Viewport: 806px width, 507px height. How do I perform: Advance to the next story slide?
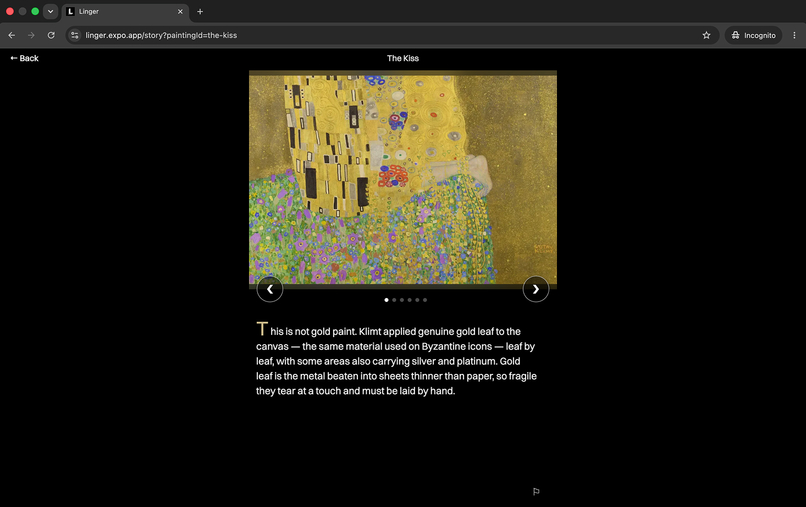pyautogui.click(x=536, y=289)
